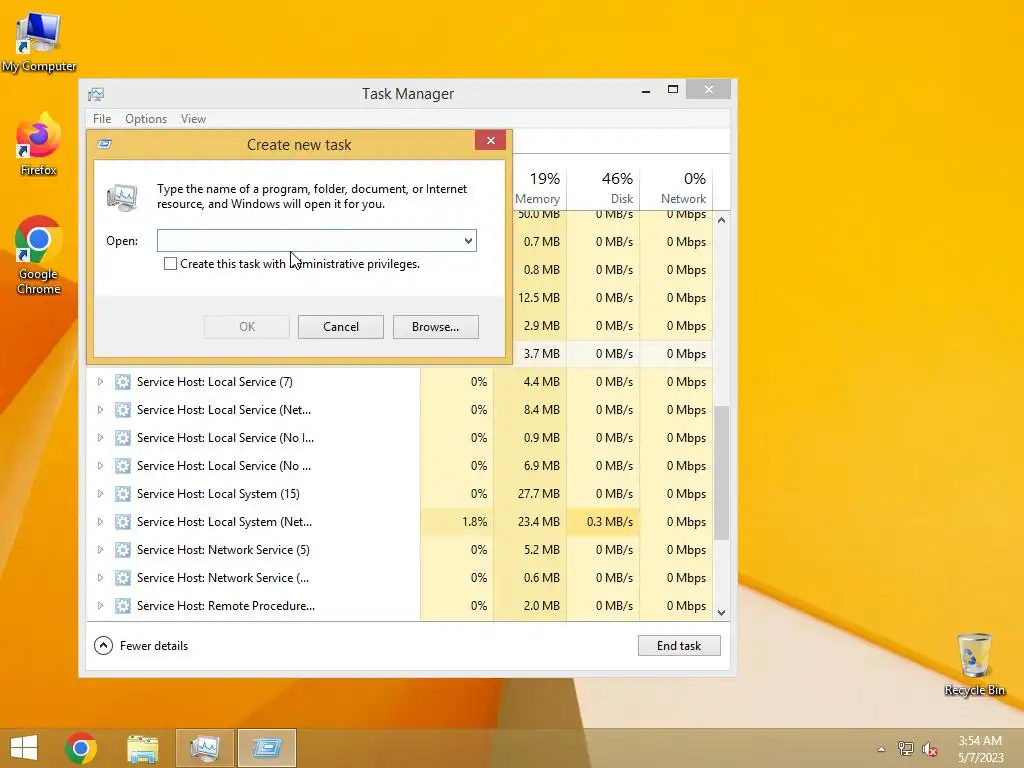Click the scroll down arrow of process list

click(721, 613)
